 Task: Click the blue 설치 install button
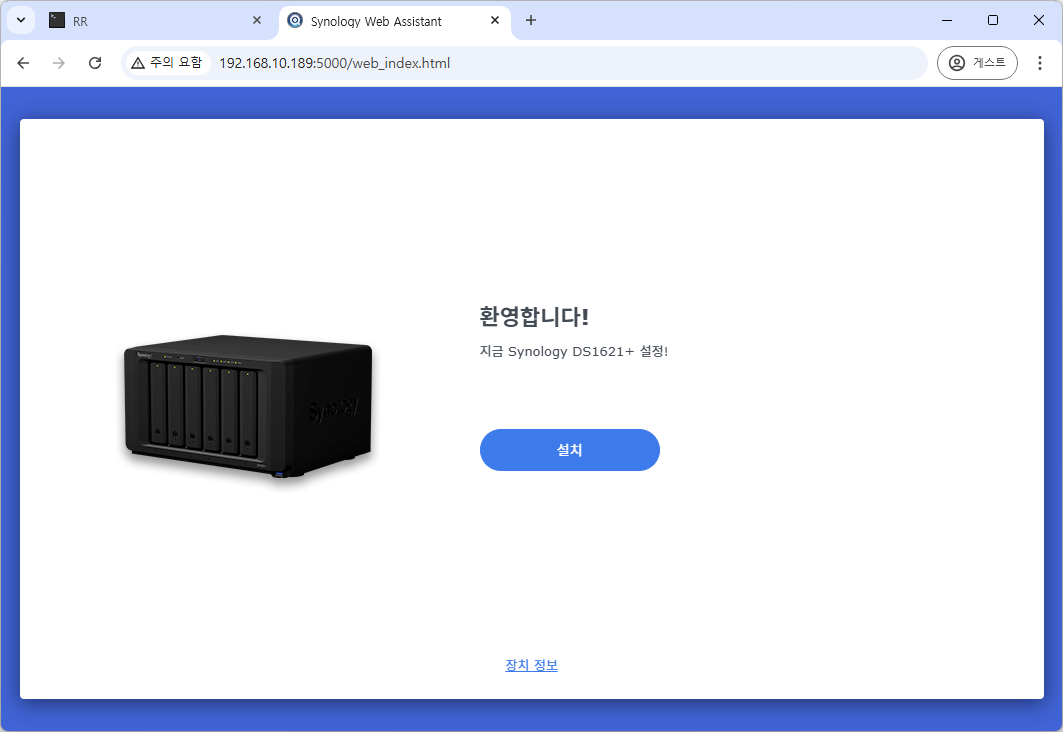pos(569,450)
